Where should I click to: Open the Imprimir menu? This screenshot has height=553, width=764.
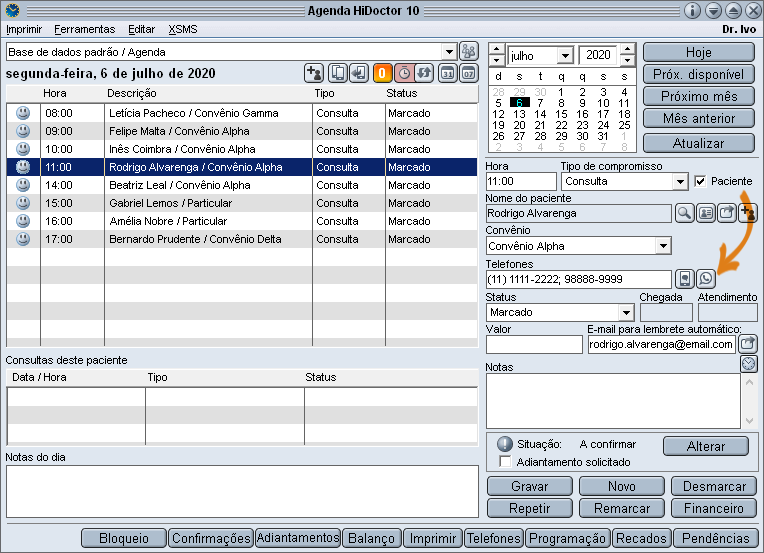click(24, 29)
